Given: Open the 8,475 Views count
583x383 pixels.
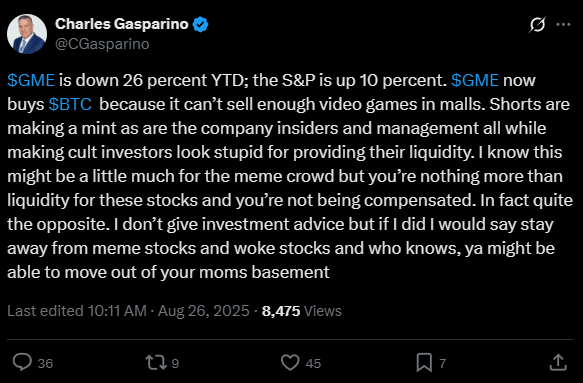Looking at the screenshot, I should 302,311.
